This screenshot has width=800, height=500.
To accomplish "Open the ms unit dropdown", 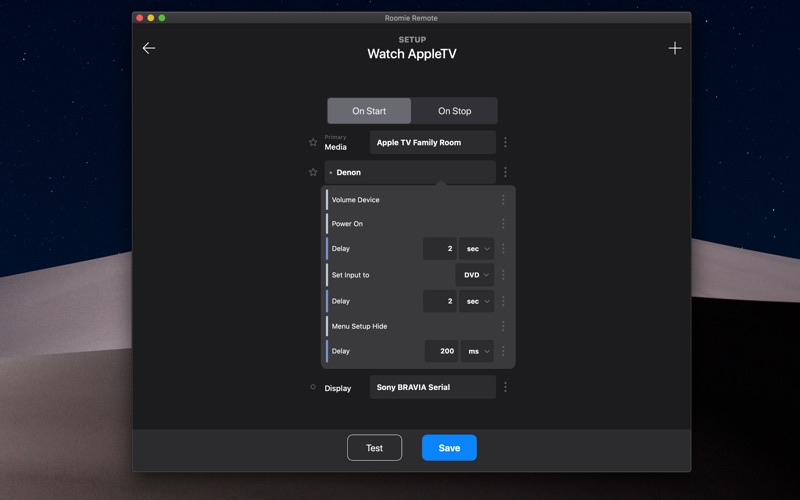I will [477, 351].
